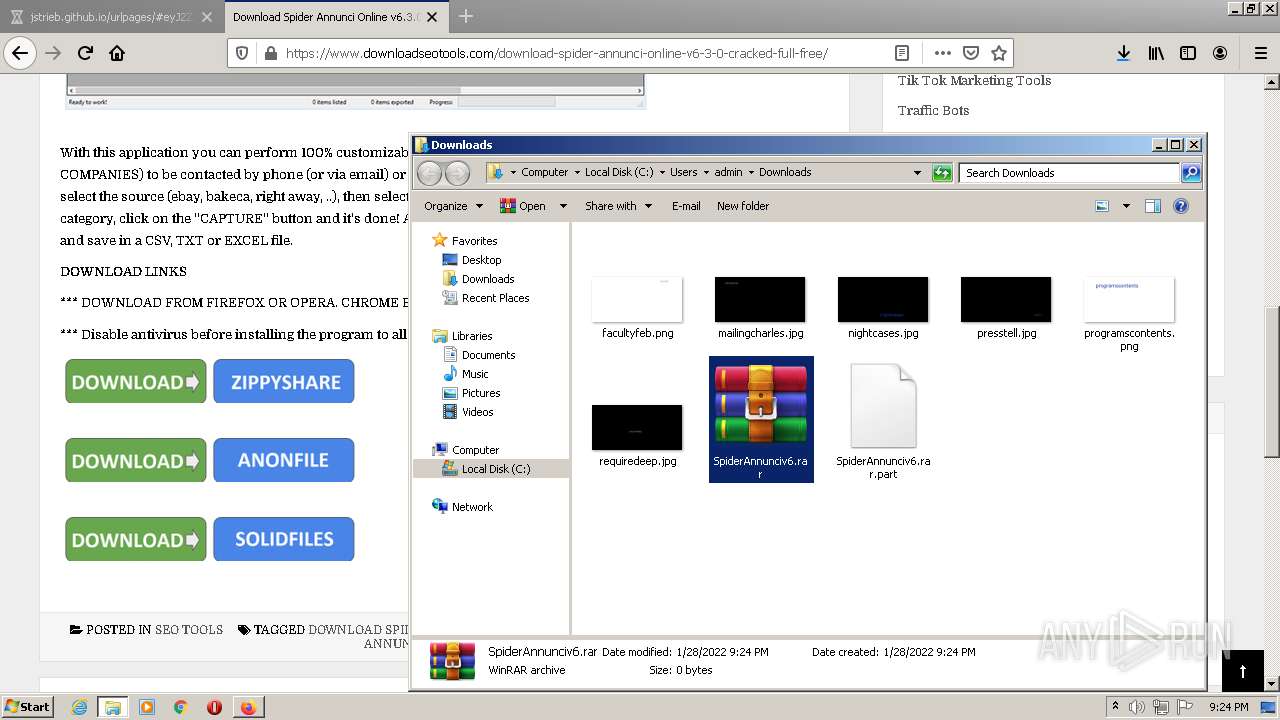
Task: Open the Videos library
Action: [x=477, y=412]
